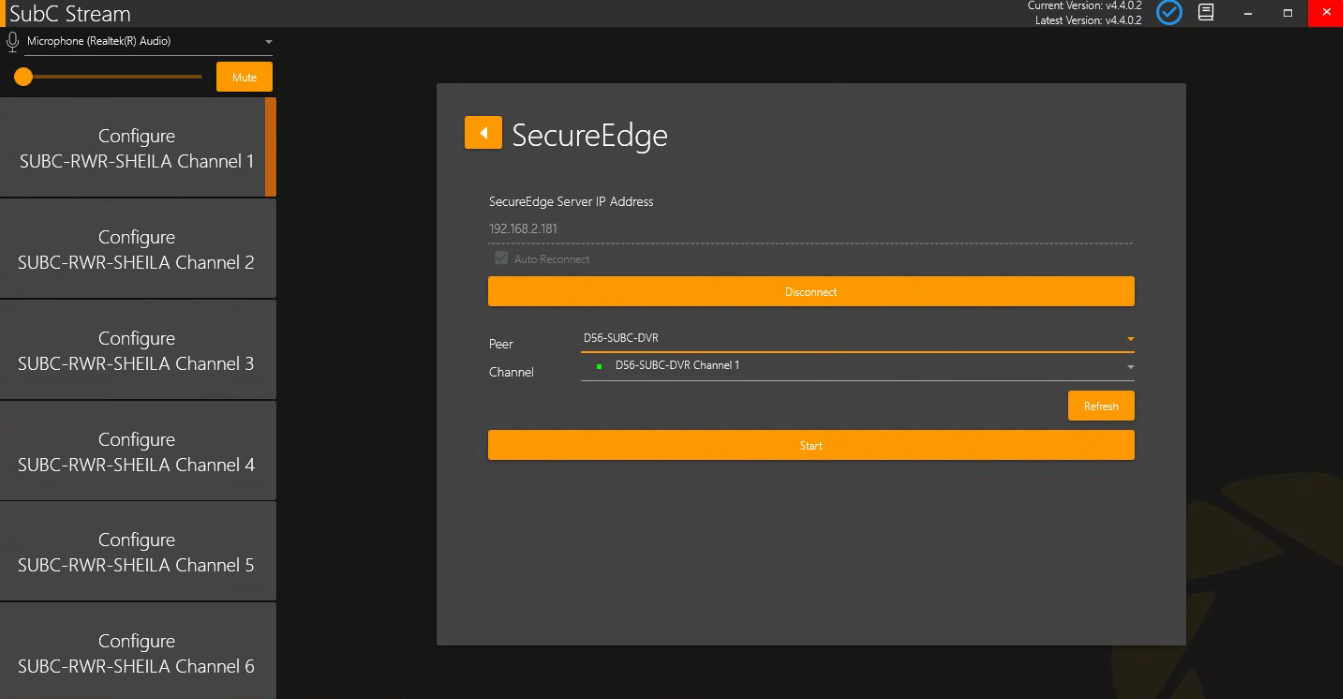Mute the microphone
This screenshot has width=1343, height=699.
tap(244, 77)
